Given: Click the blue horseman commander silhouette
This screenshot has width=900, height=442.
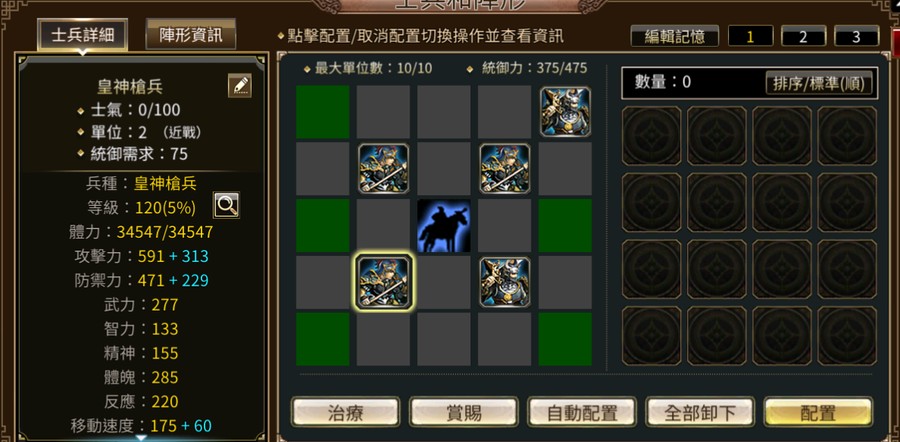Looking at the screenshot, I should [444, 226].
